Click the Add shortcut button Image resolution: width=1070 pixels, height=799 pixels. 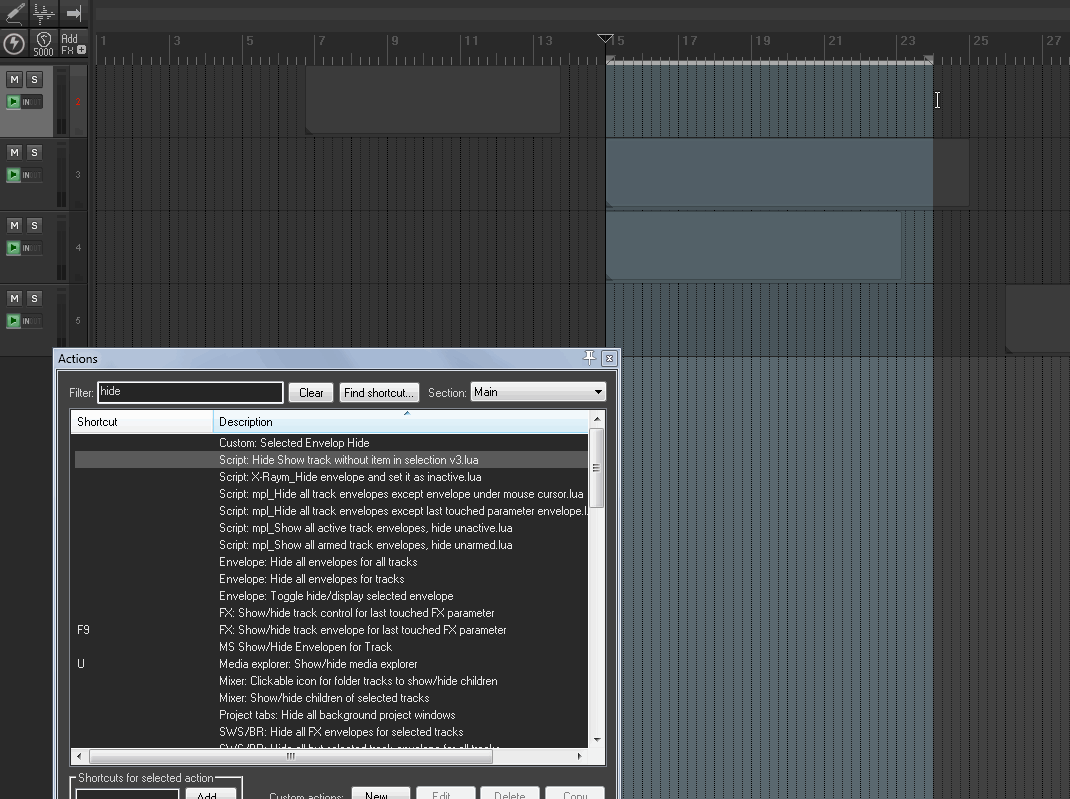click(x=211, y=794)
